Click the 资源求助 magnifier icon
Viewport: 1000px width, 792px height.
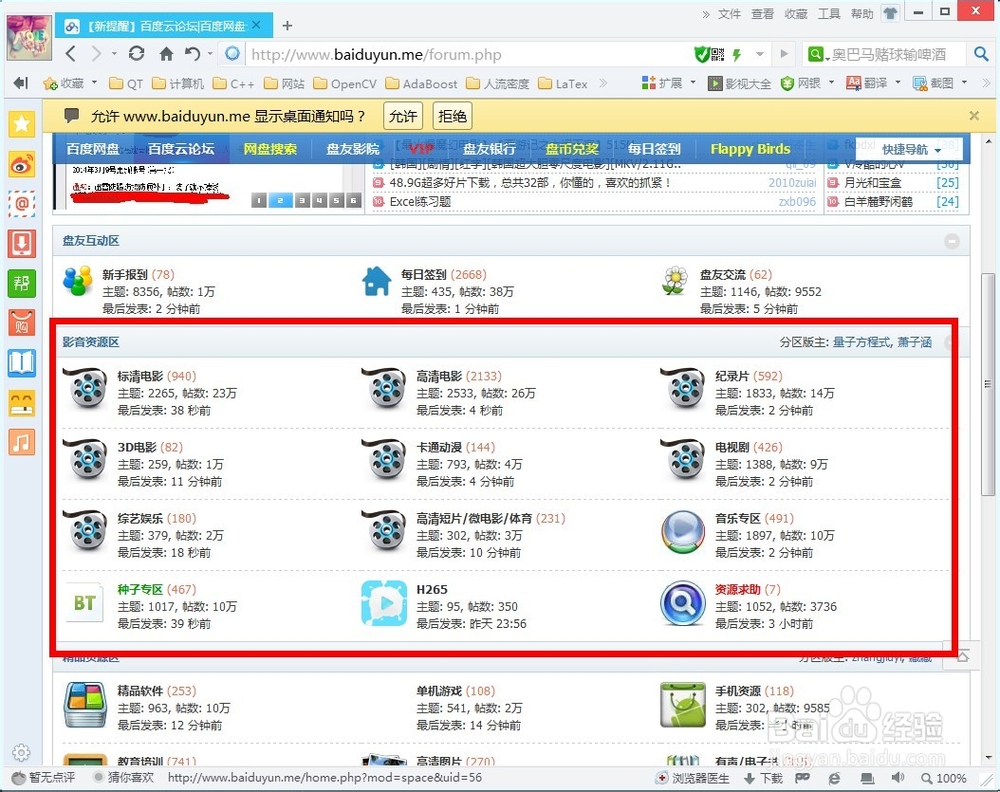[x=682, y=603]
